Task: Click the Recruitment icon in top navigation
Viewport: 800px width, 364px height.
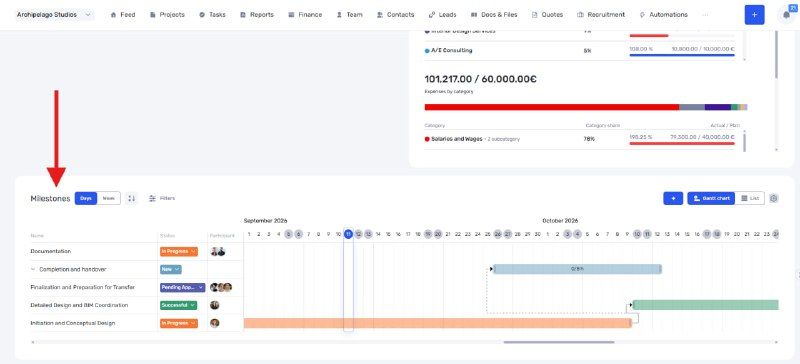Action: click(x=580, y=15)
